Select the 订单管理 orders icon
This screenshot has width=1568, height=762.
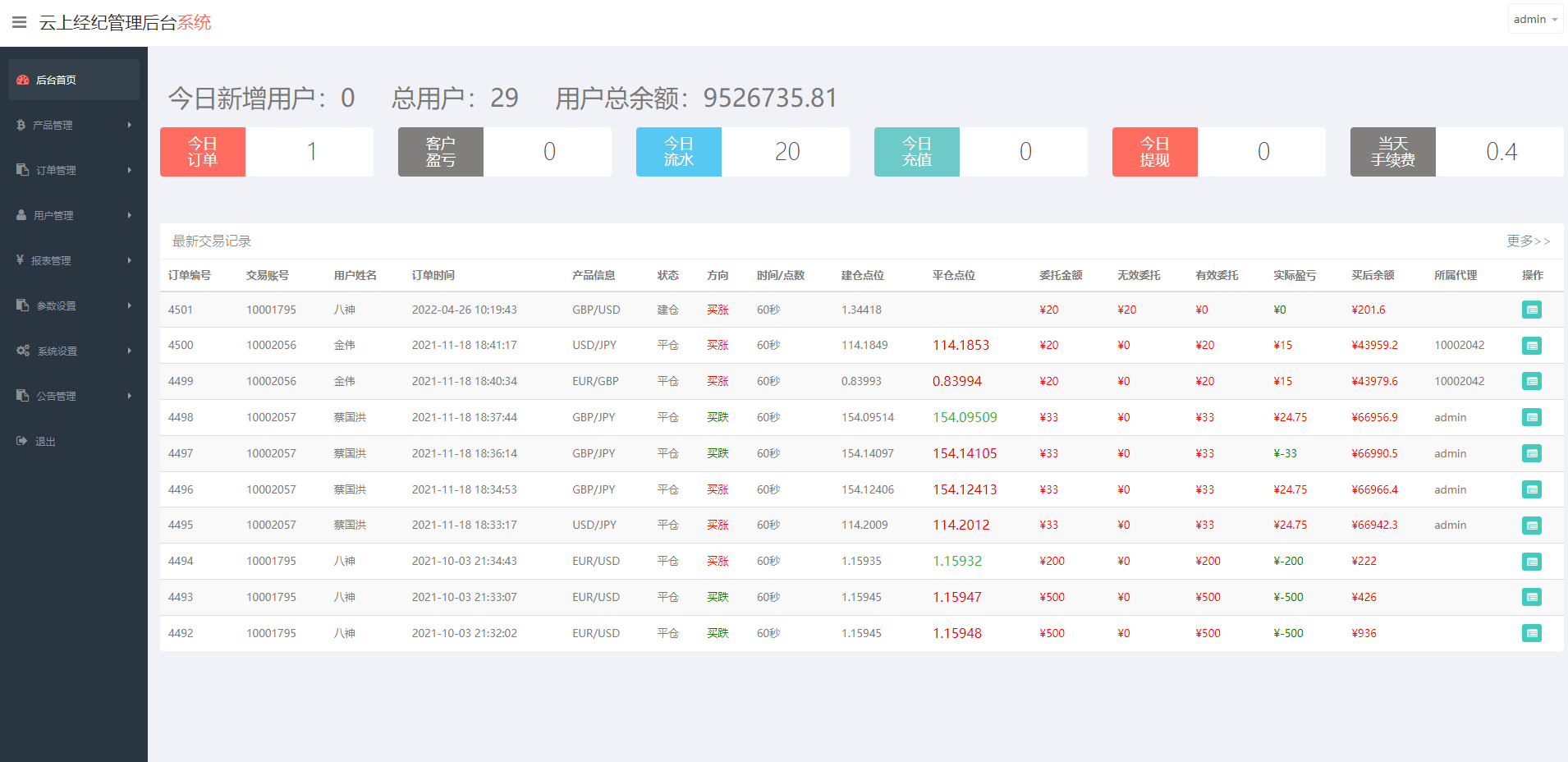click(x=21, y=170)
